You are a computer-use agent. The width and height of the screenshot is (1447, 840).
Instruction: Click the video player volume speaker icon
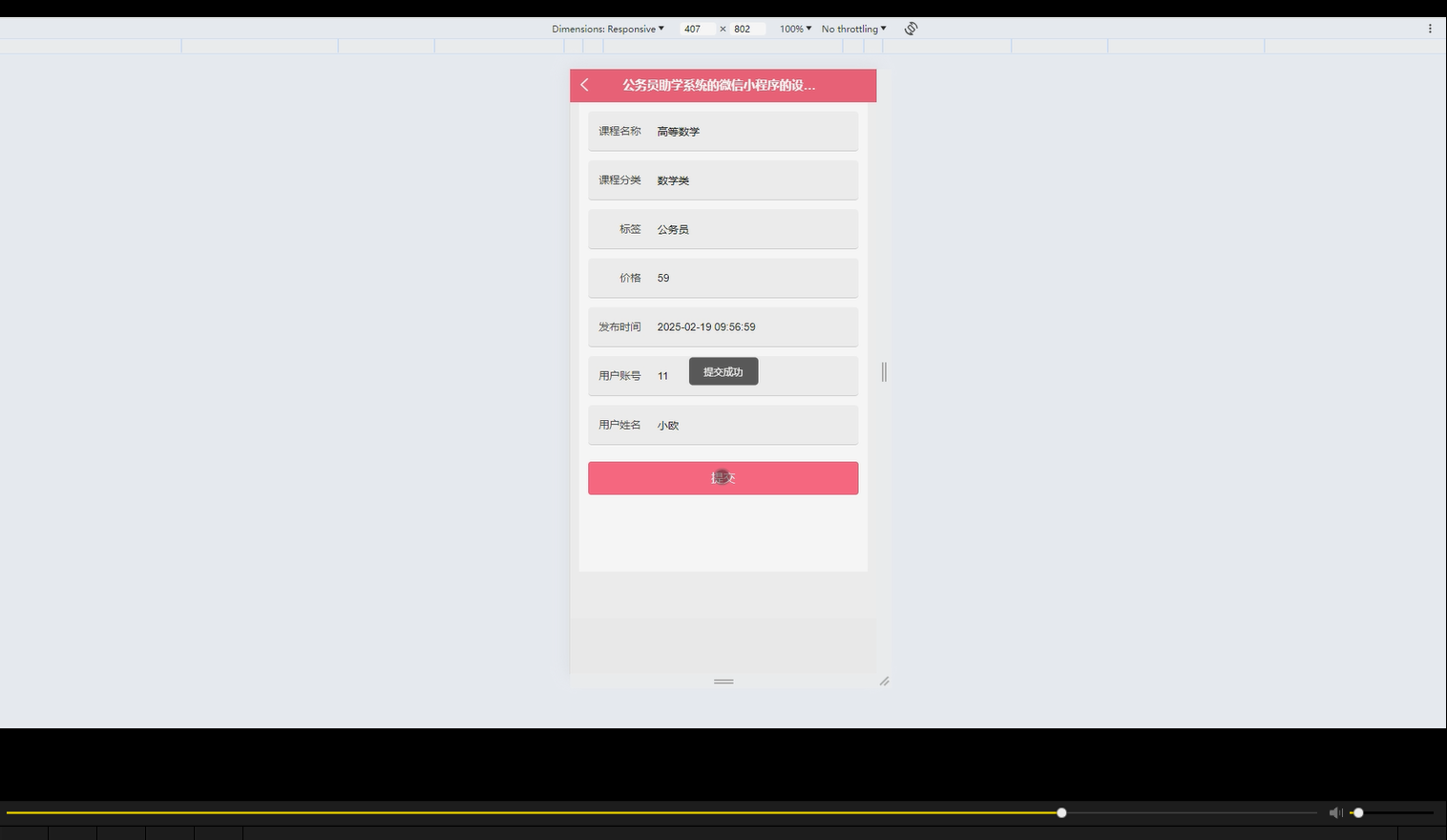coord(1335,812)
